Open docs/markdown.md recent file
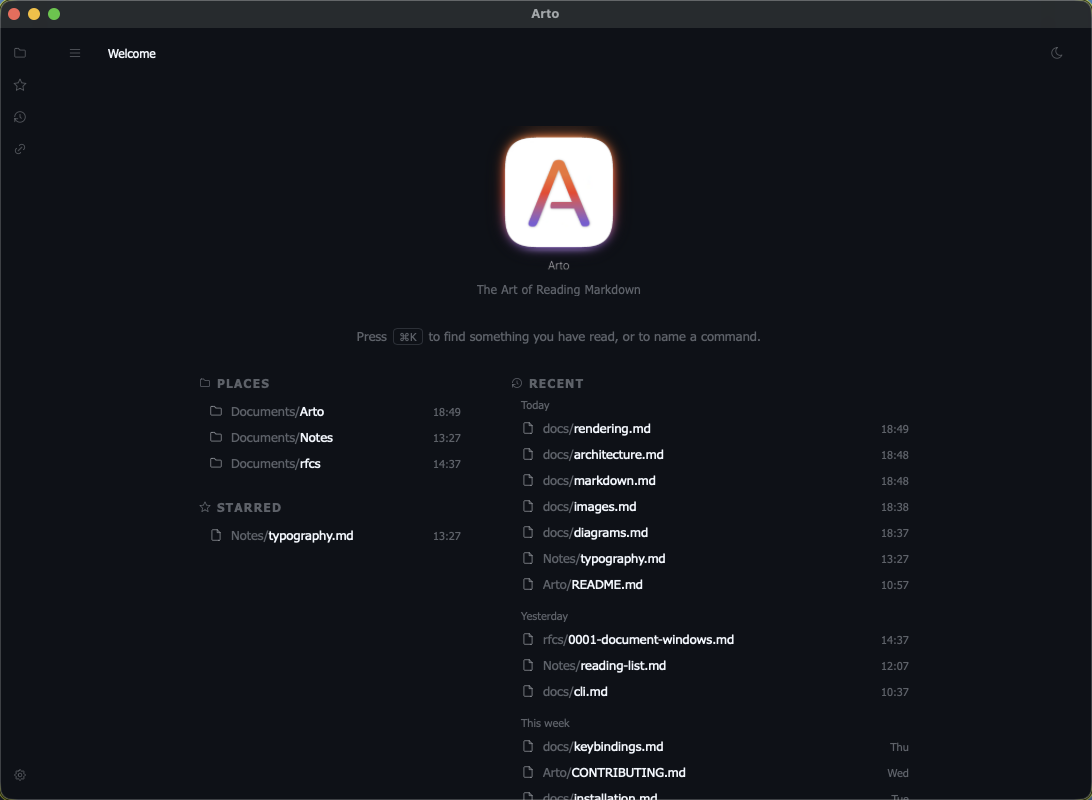1092x800 pixels. click(x=715, y=480)
